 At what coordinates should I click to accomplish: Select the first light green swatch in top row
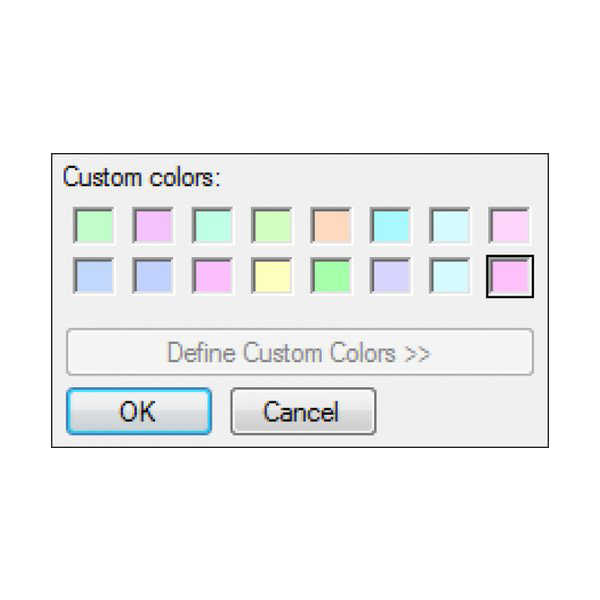coord(93,226)
